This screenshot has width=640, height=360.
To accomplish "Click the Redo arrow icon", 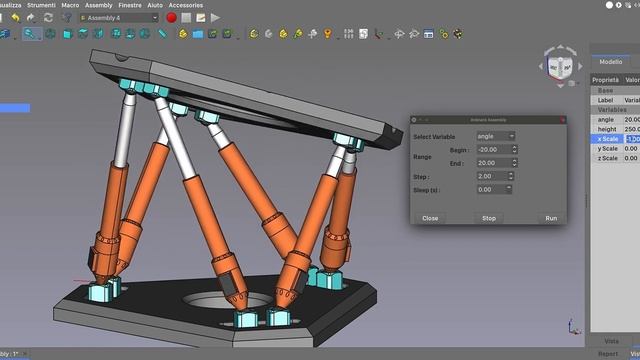I will (31, 18).
